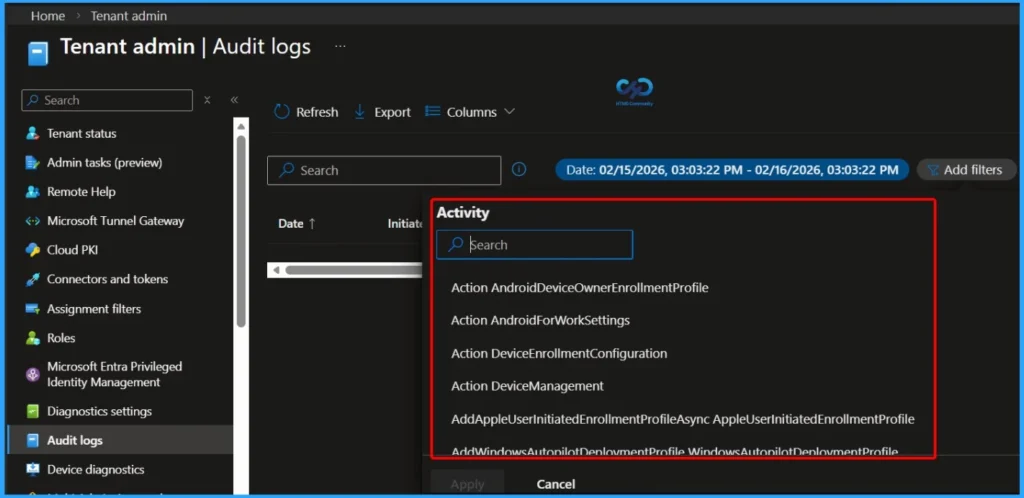Select Action DeviceManagement activity
The height and width of the screenshot is (498, 1024).
pos(527,386)
